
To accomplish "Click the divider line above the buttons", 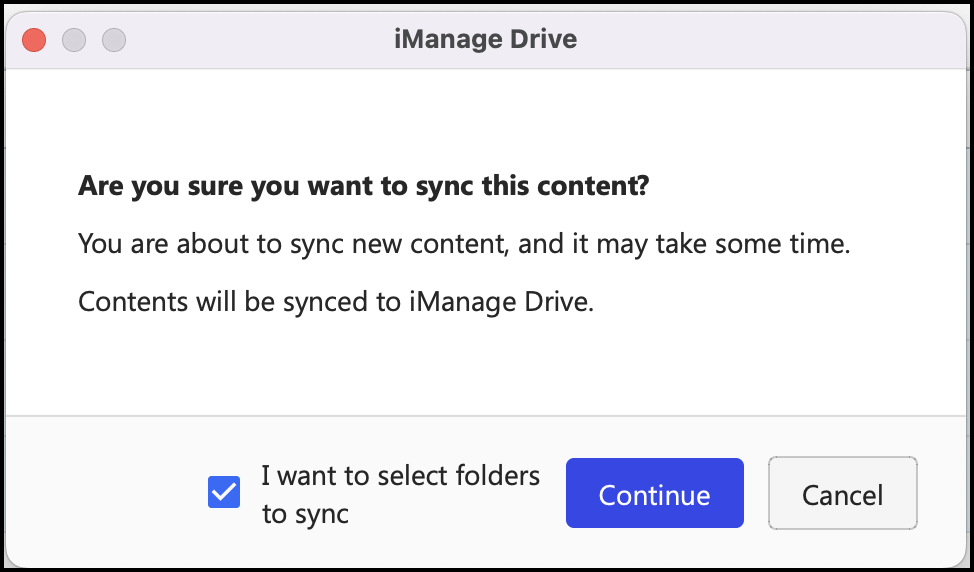I will point(487,415).
